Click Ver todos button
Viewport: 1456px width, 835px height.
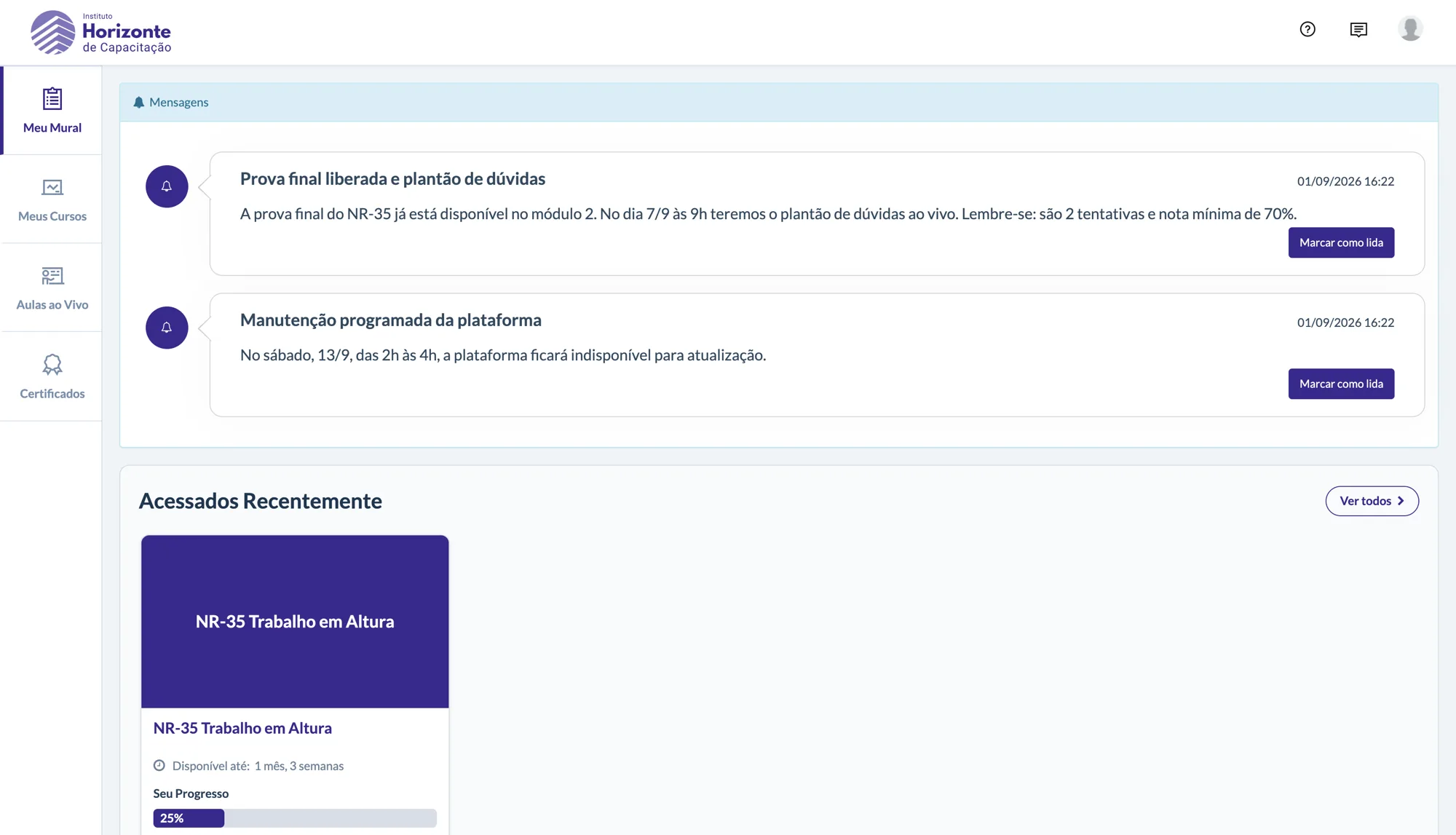(1372, 501)
